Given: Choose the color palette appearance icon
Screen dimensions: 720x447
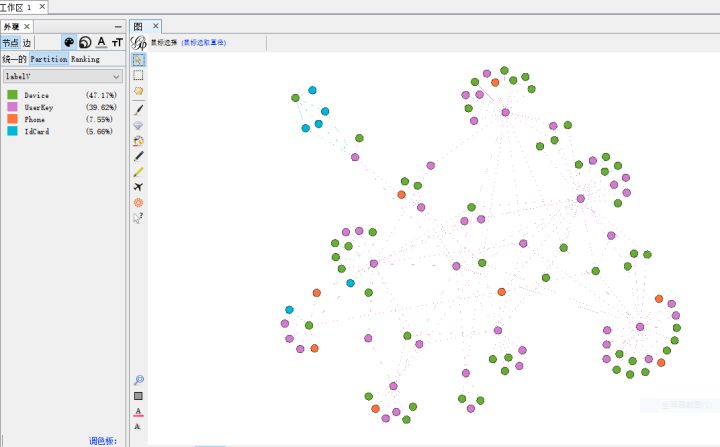Looking at the screenshot, I should (69, 43).
